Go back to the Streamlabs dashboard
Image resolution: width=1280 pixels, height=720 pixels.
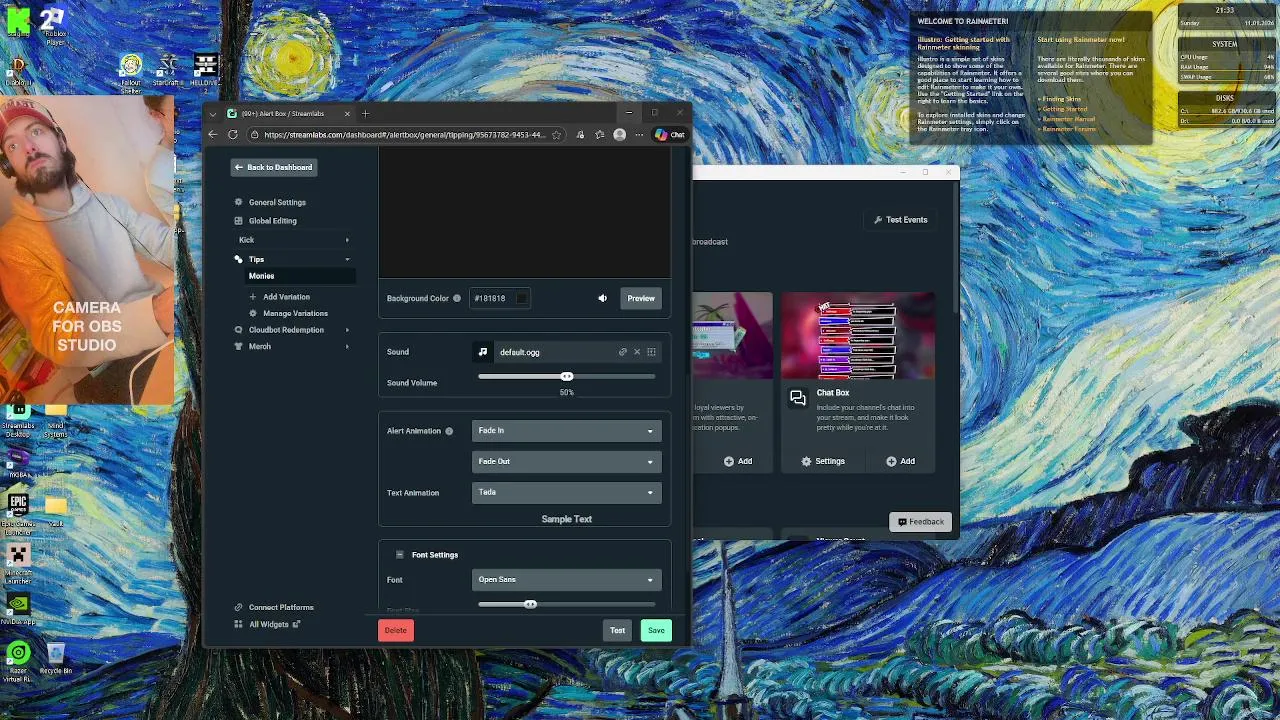point(273,167)
